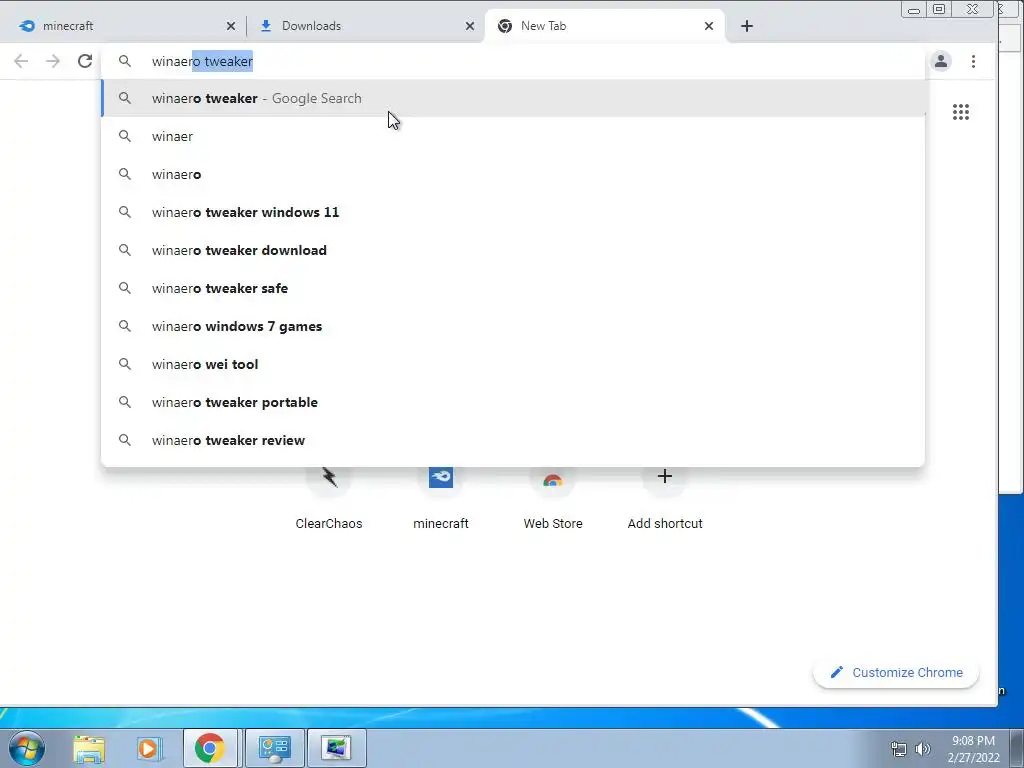Click the search icon in address bar
1024x768 pixels.
tap(125, 61)
